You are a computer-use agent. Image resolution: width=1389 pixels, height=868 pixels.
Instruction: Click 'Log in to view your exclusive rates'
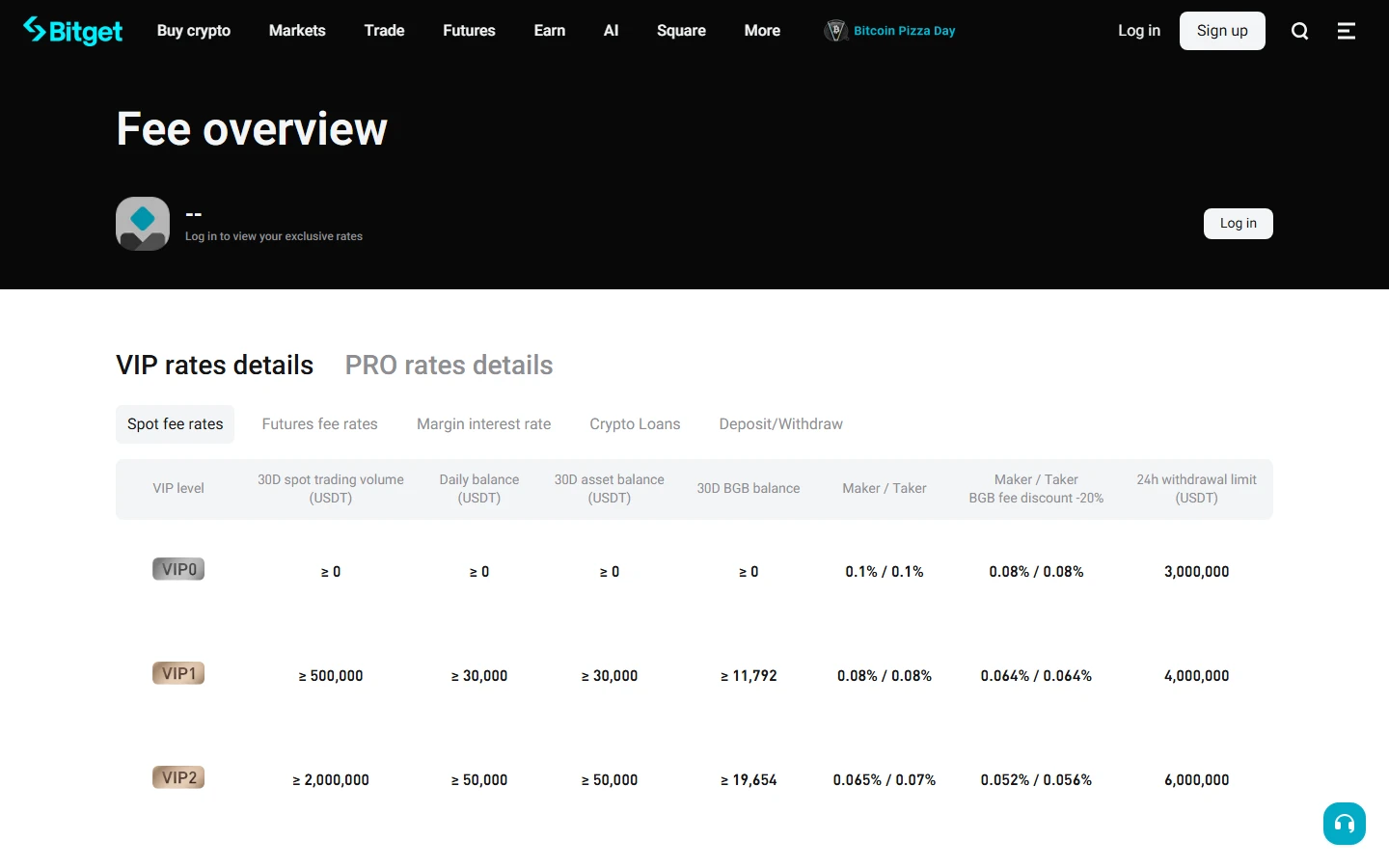tap(274, 236)
